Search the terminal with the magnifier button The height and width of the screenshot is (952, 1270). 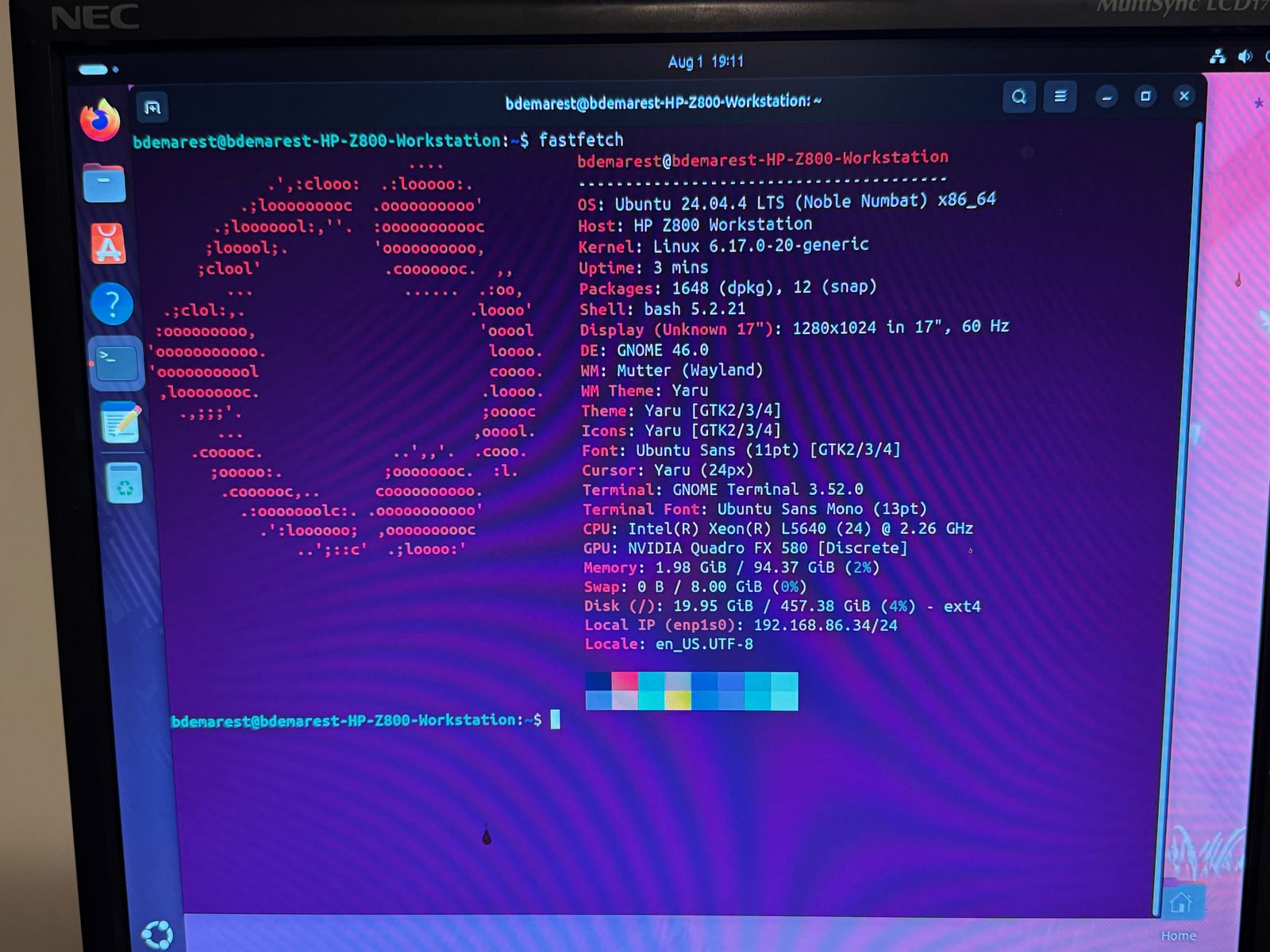click(1019, 97)
